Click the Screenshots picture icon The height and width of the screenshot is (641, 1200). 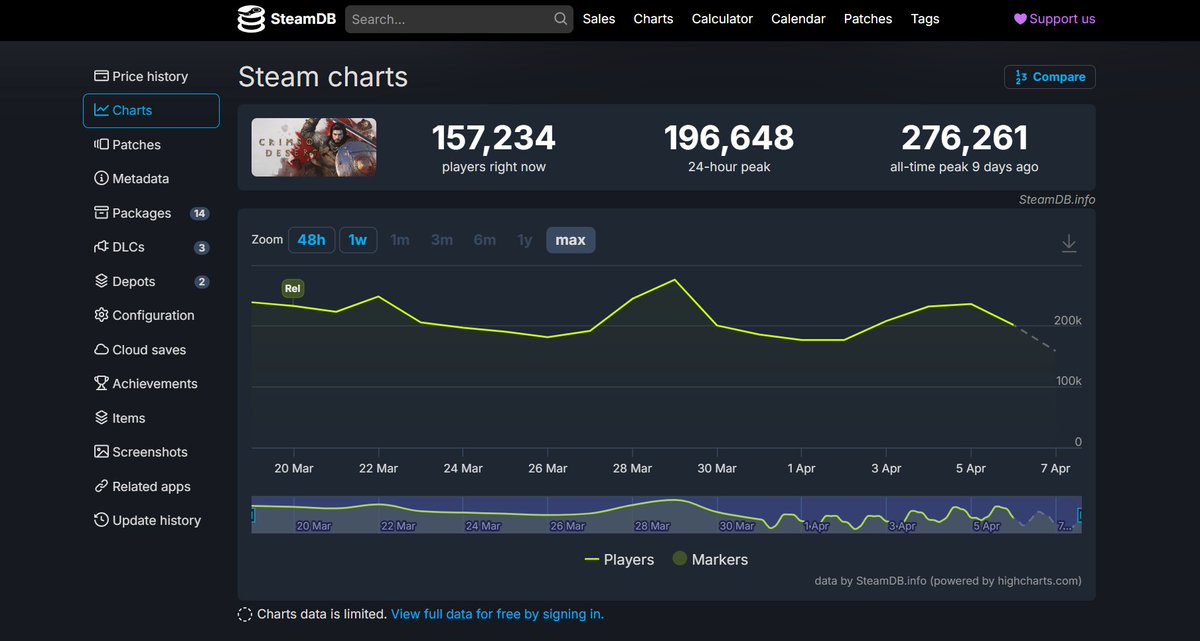[101, 452]
